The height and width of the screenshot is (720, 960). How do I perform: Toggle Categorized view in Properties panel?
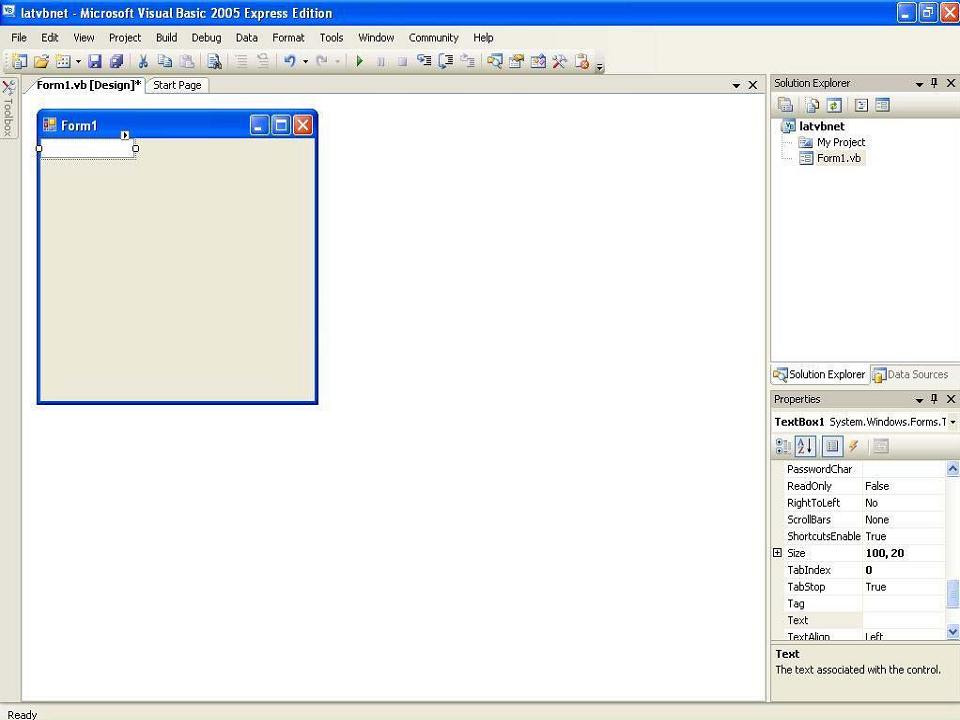[x=783, y=446]
